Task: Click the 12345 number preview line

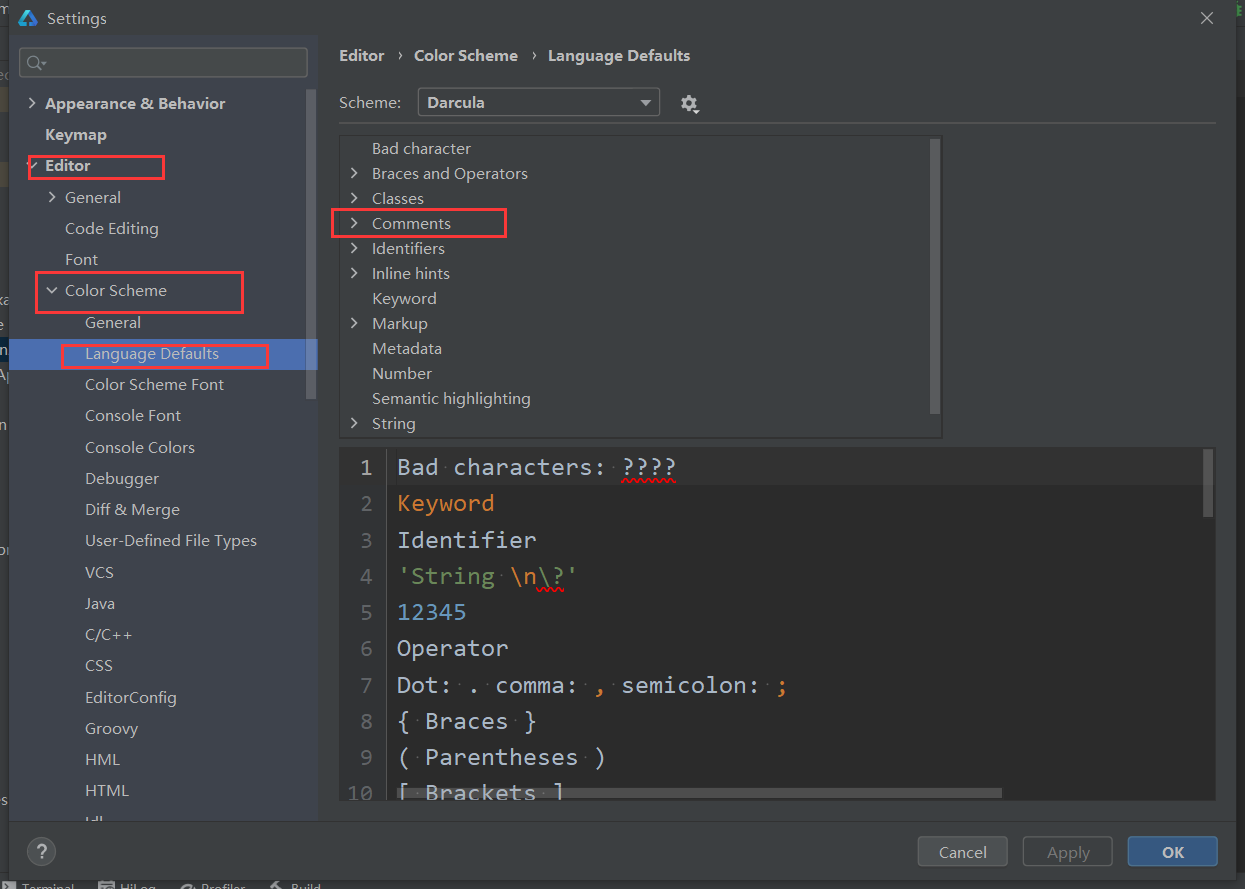Action: [432, 612]
